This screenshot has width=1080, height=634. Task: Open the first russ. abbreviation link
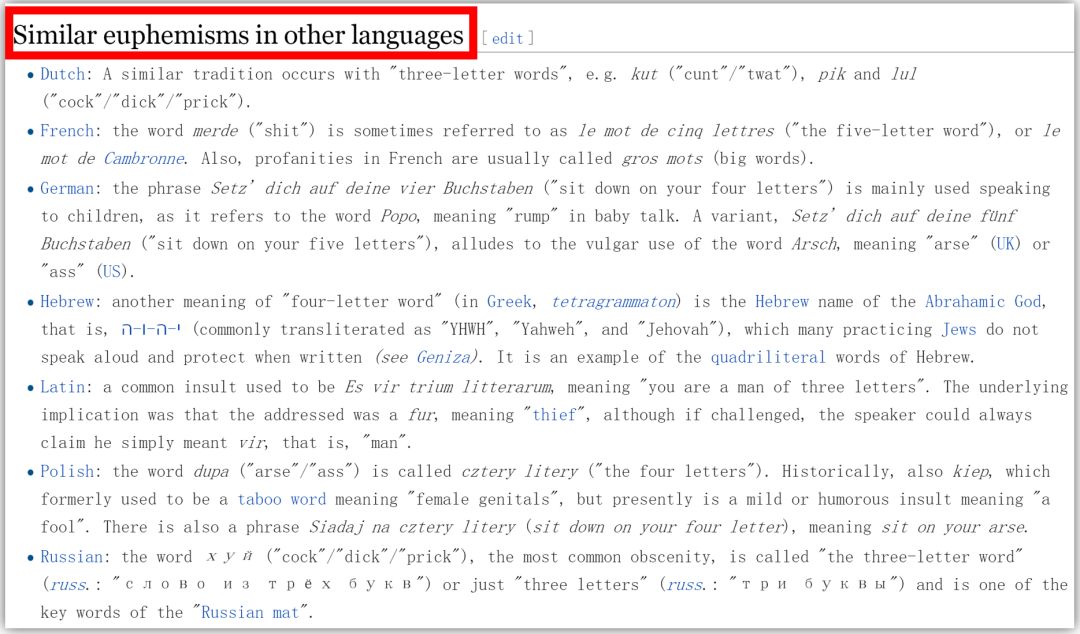[x=68, y=584]
